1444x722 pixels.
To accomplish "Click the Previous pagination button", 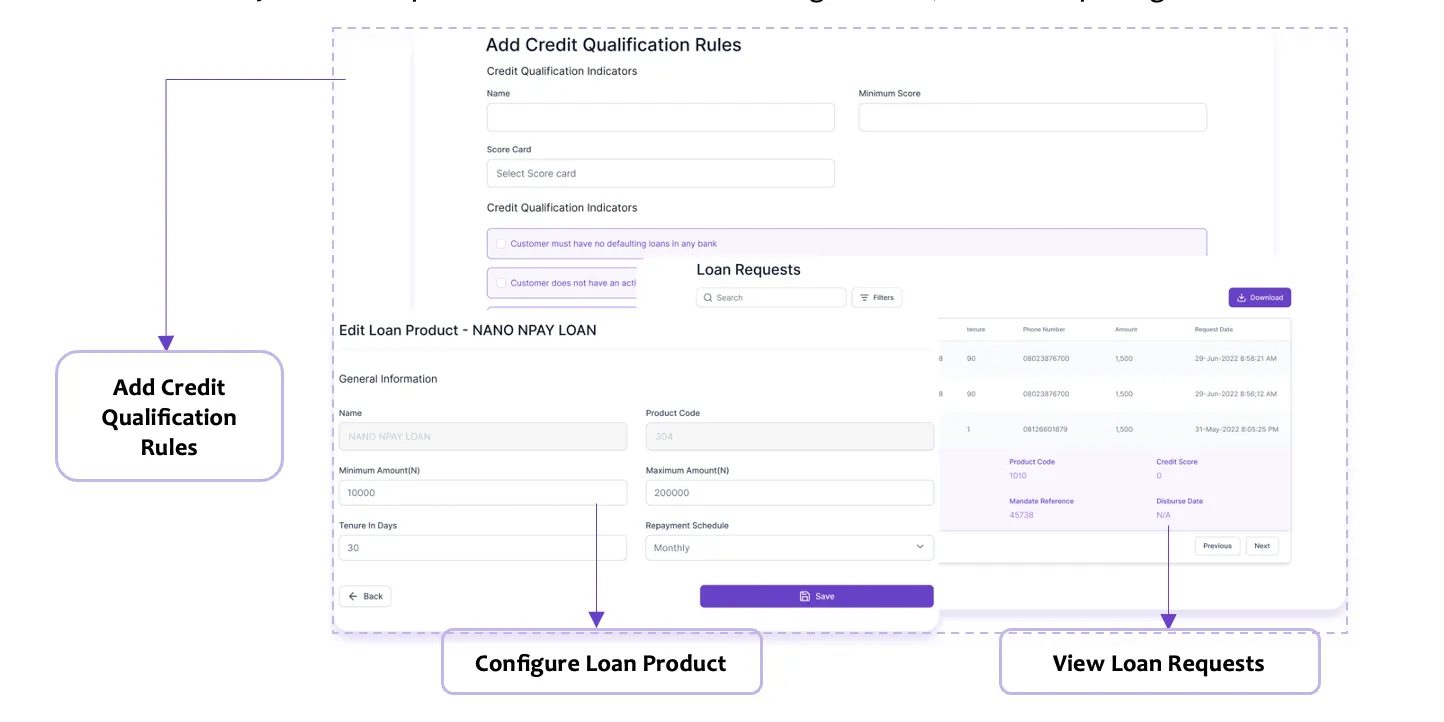I will [1217, 545].
